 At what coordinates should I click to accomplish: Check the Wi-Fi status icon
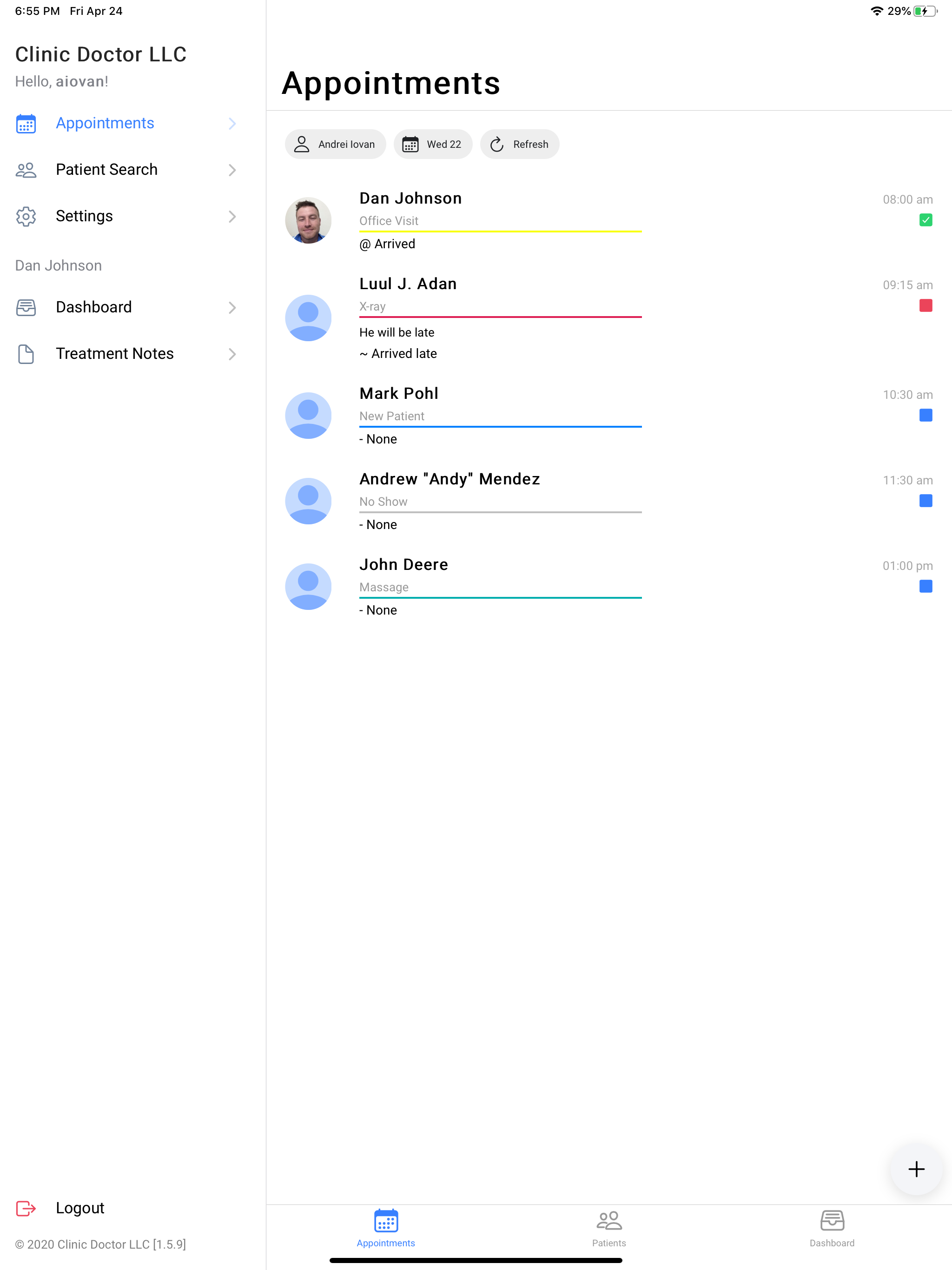pyautogui.click(x=876, y=11)
